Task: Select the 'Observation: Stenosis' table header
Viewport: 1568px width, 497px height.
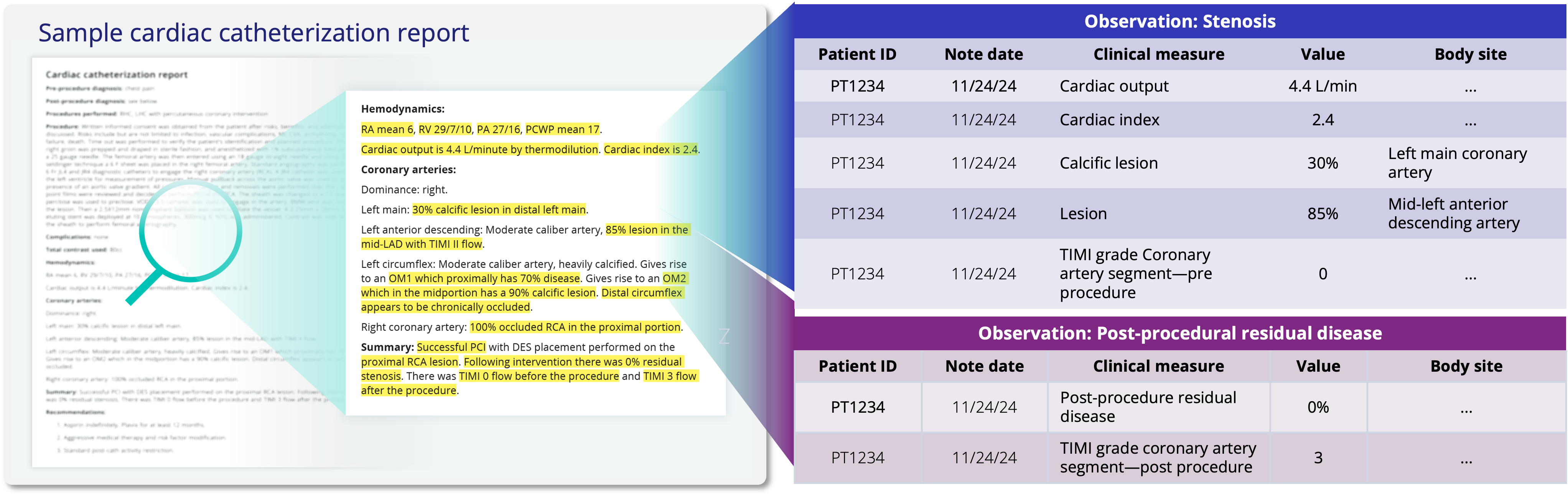Action: point(1180,21)
